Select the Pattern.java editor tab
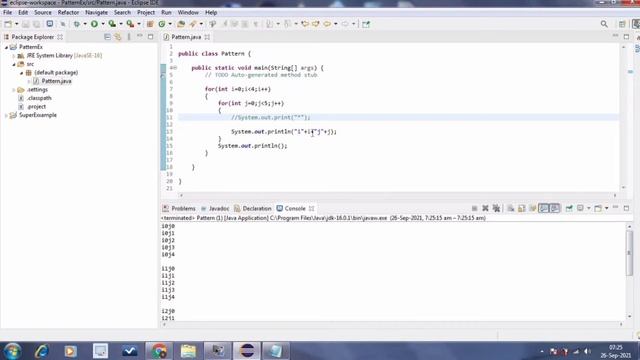The image size is (640, 360). click(186, 37)
